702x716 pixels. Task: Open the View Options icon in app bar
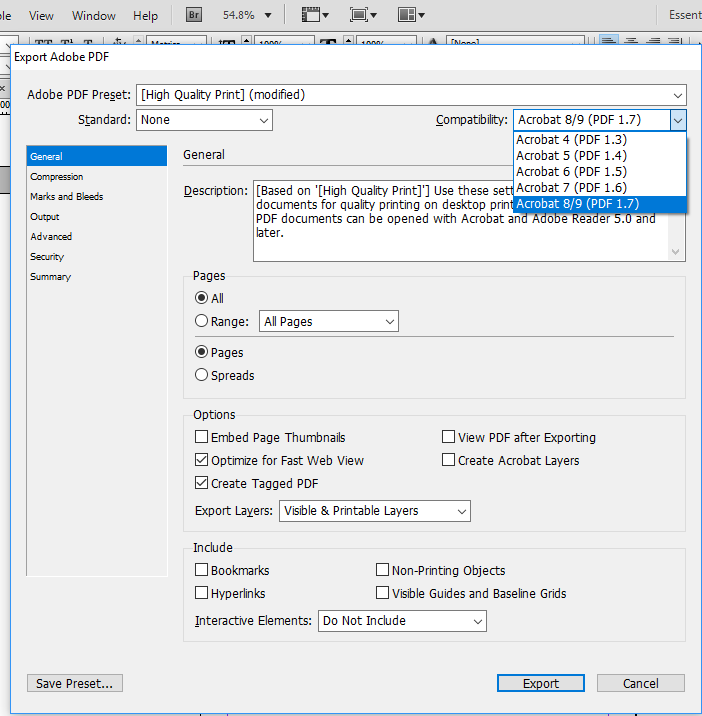coord(316,15)
